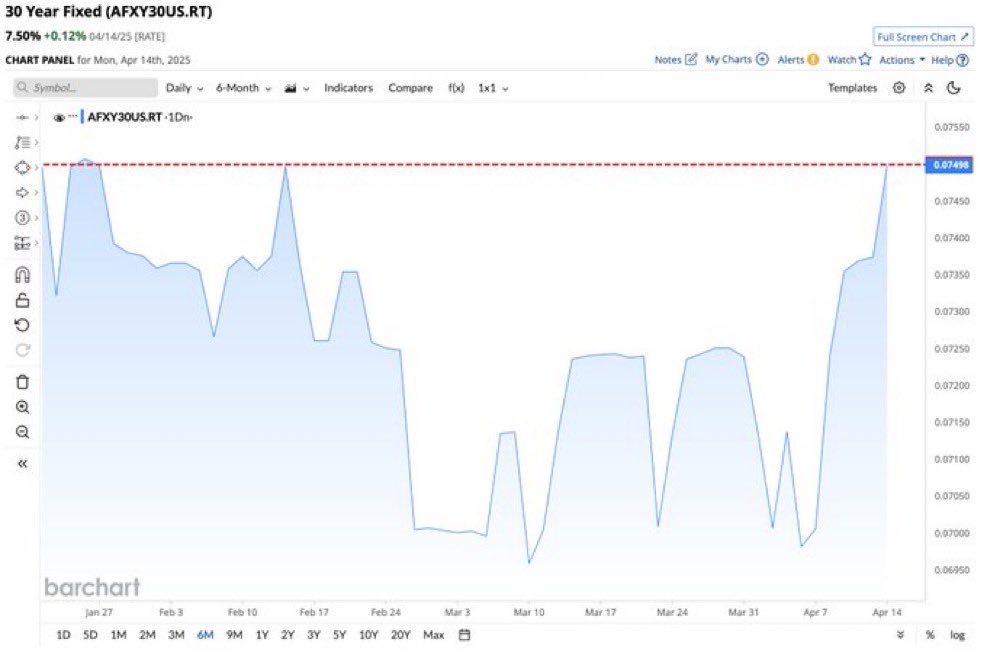Toggle the percent scale option
The image size is (986, 652).
(x=930, y=635)
